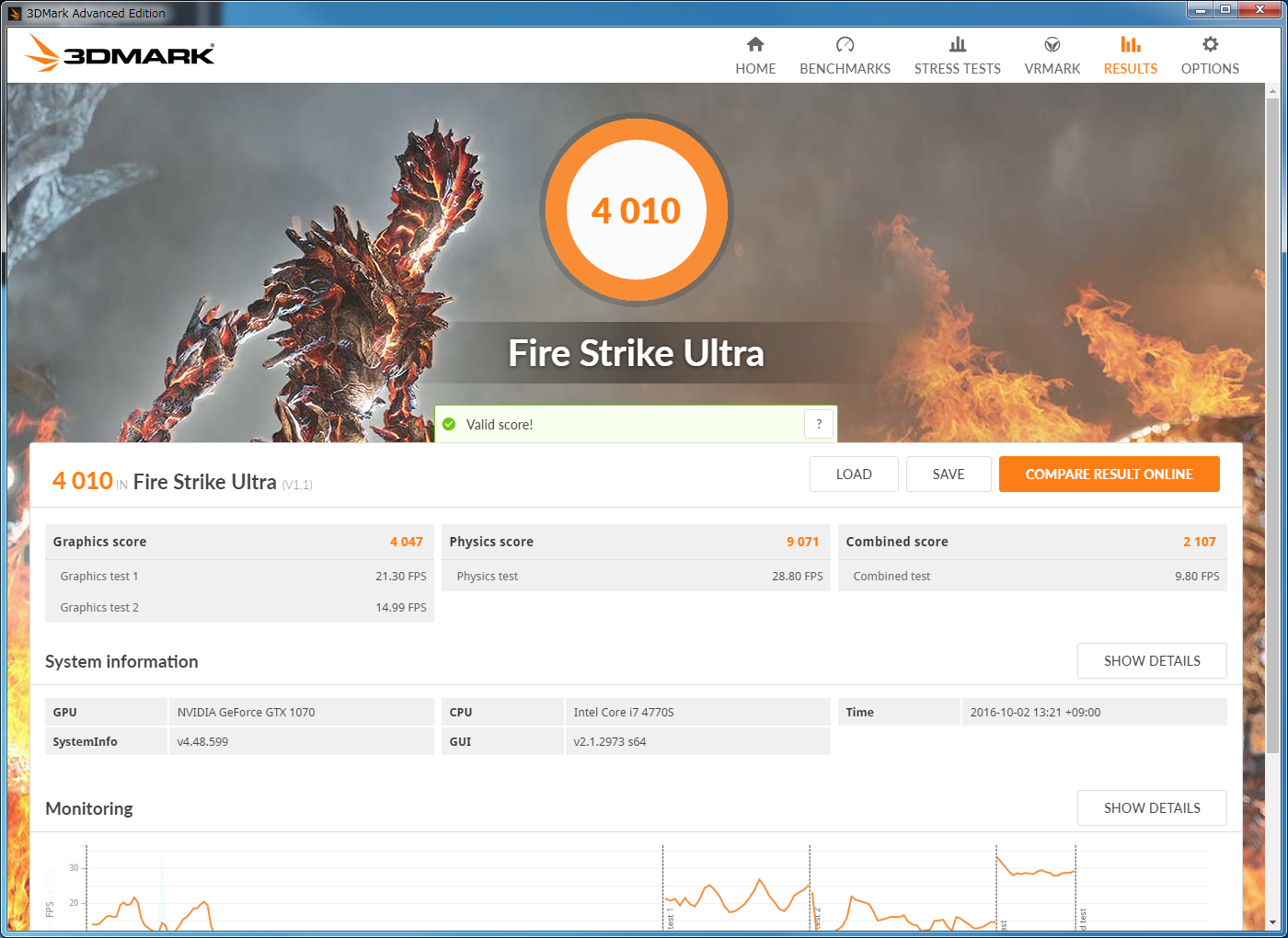
Task: Click the Time value 2016-10-02 13:21
Action: 1035,713
